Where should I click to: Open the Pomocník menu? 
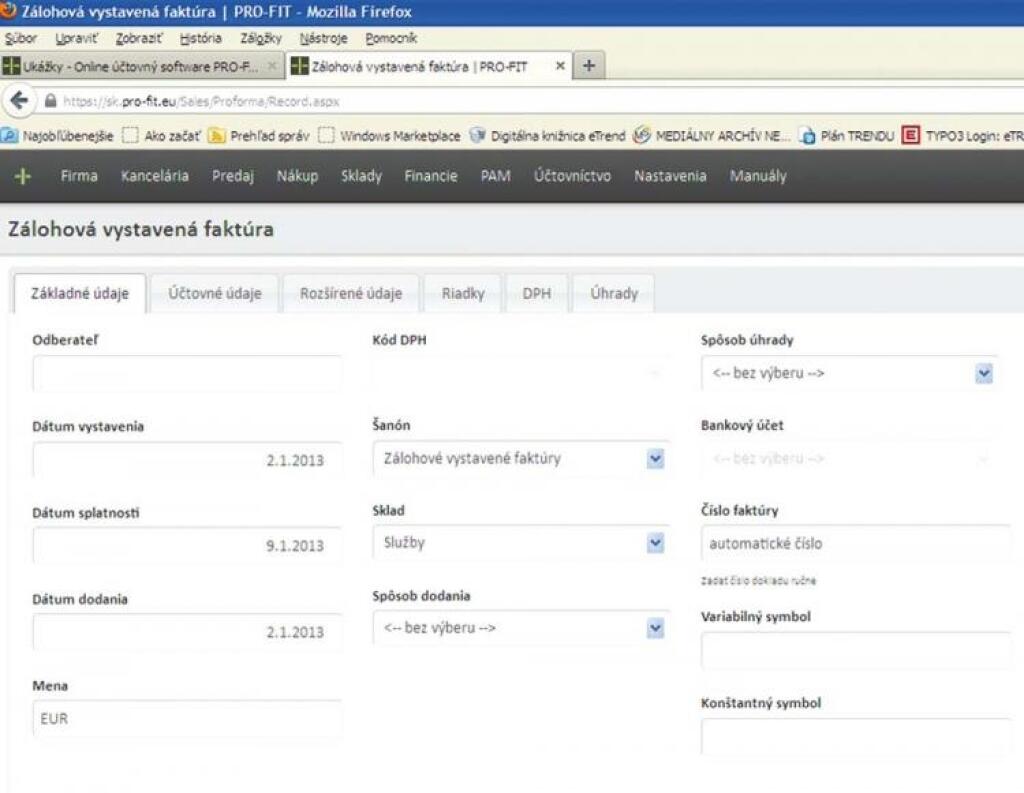coord(391,39)
